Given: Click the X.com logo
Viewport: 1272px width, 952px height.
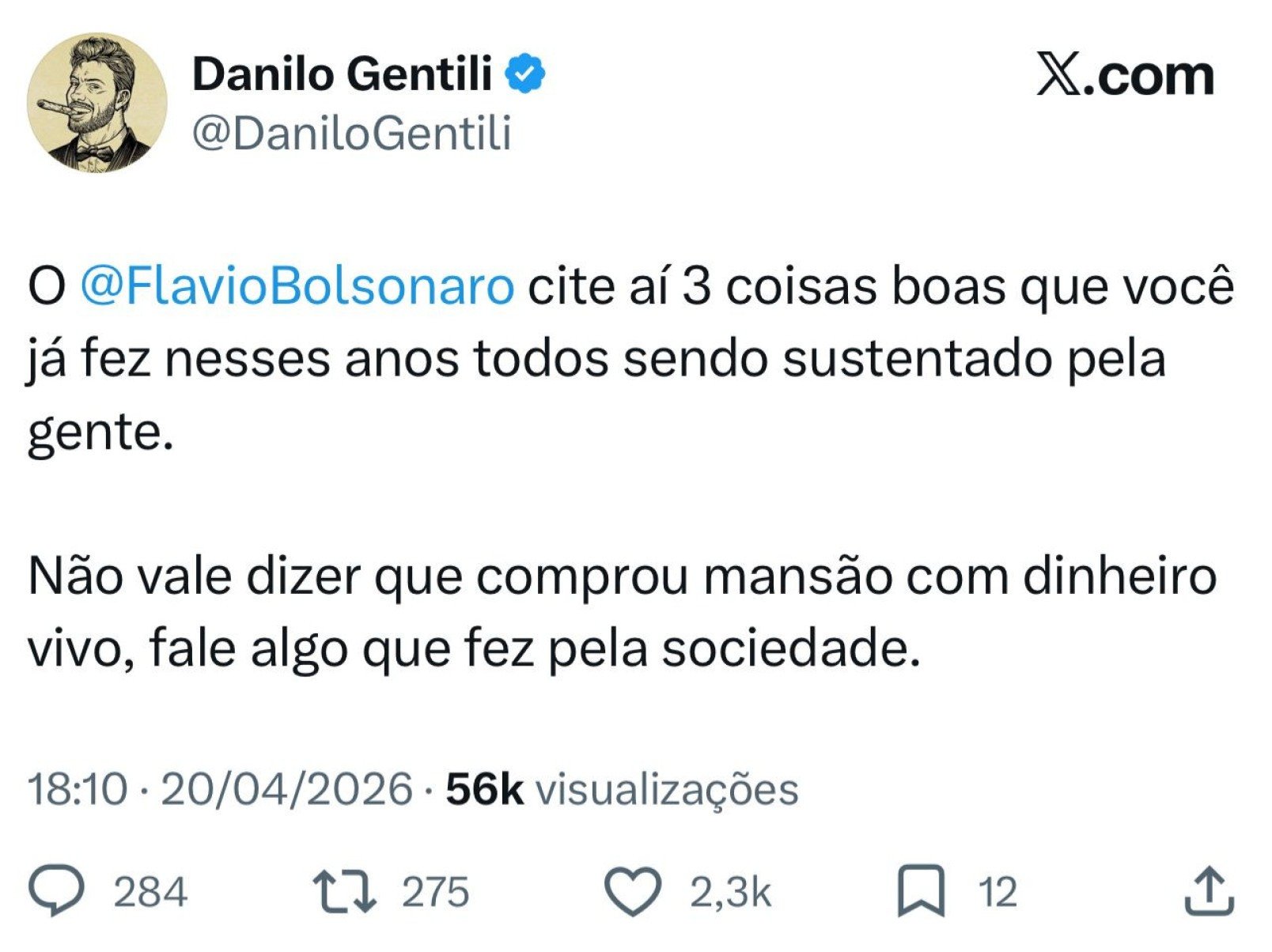Looking at the screenshot, I should point(1125,76).
